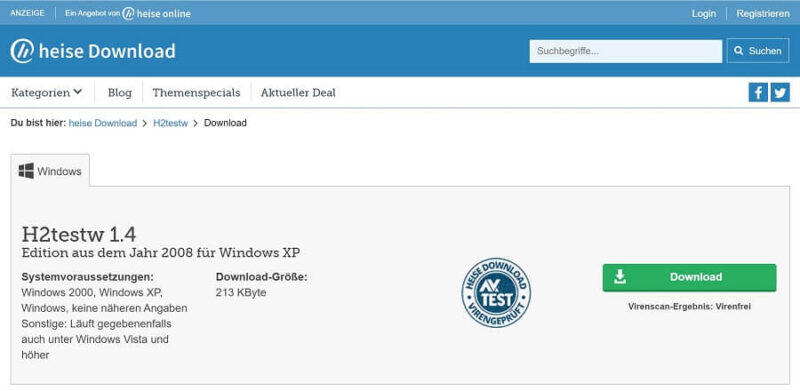Click the Download breadcrumb current page text
800x391 pixels.
point(226,123)
